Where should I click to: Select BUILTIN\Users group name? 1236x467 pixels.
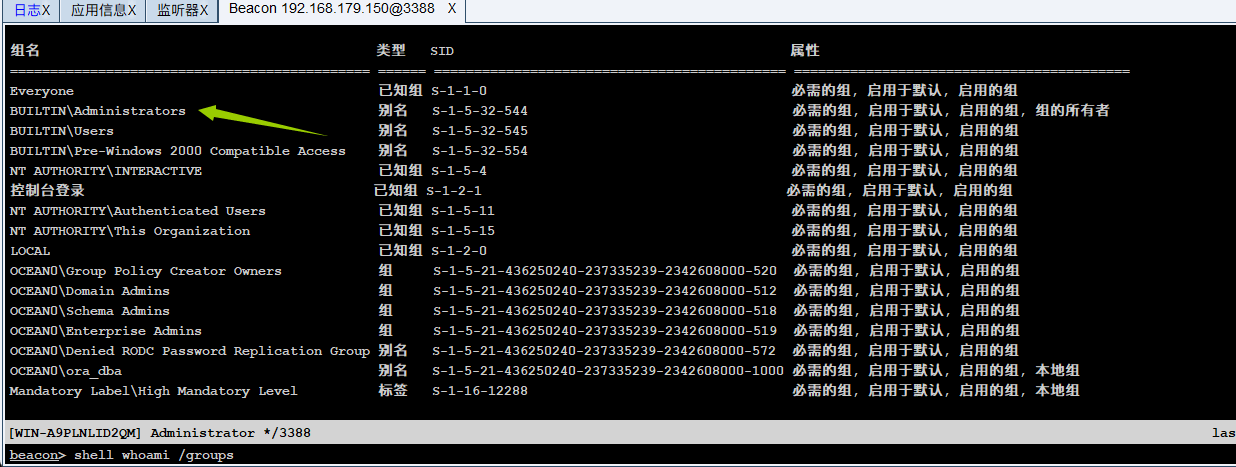(62, 131)
